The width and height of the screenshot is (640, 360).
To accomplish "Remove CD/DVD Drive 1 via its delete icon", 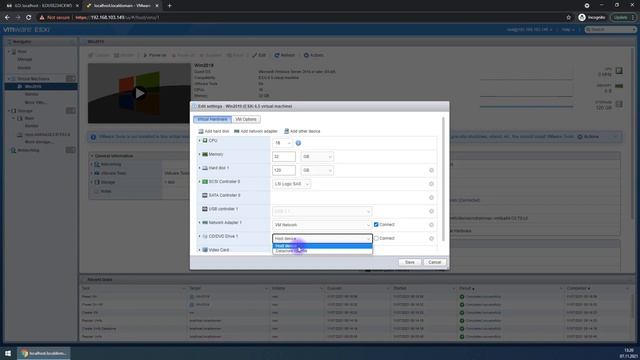I will pos(431,238).
